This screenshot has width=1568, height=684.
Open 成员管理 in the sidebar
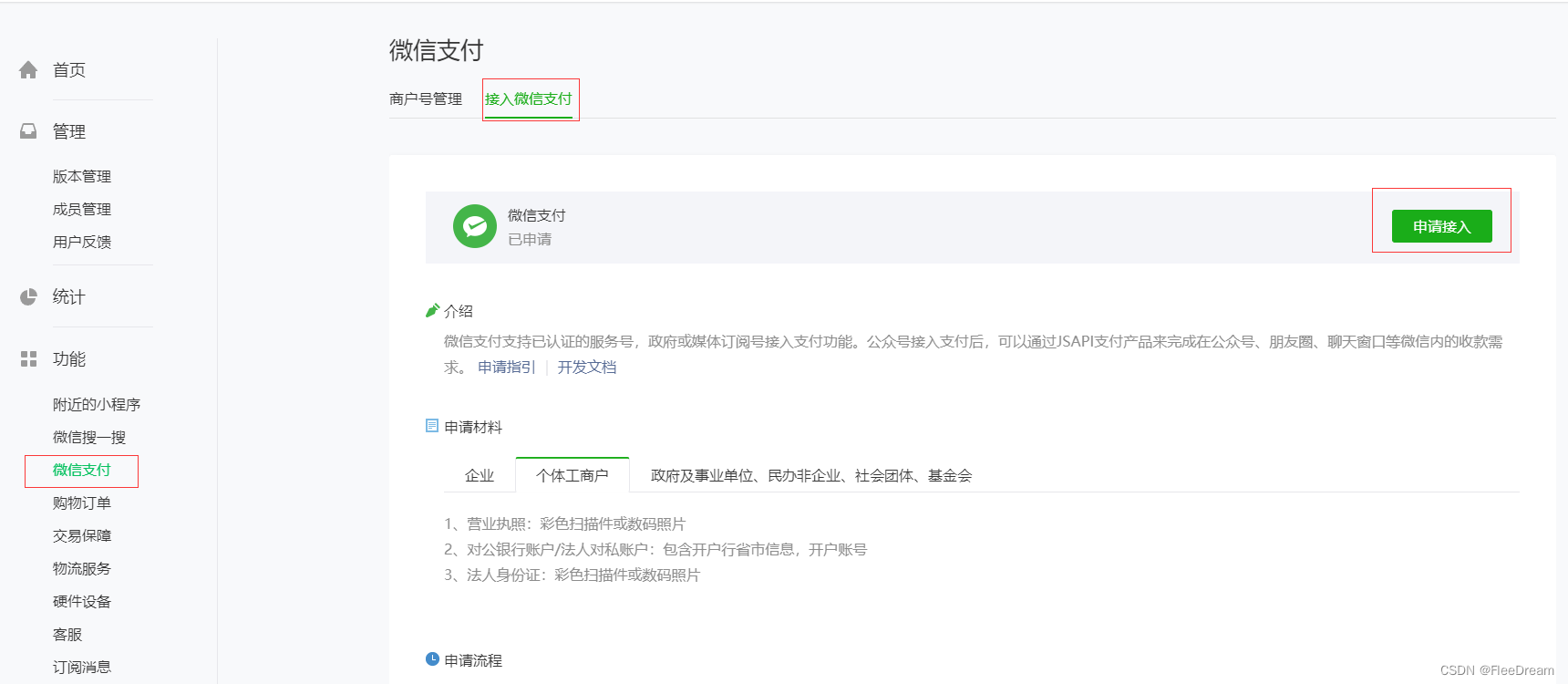pos(82,209)
